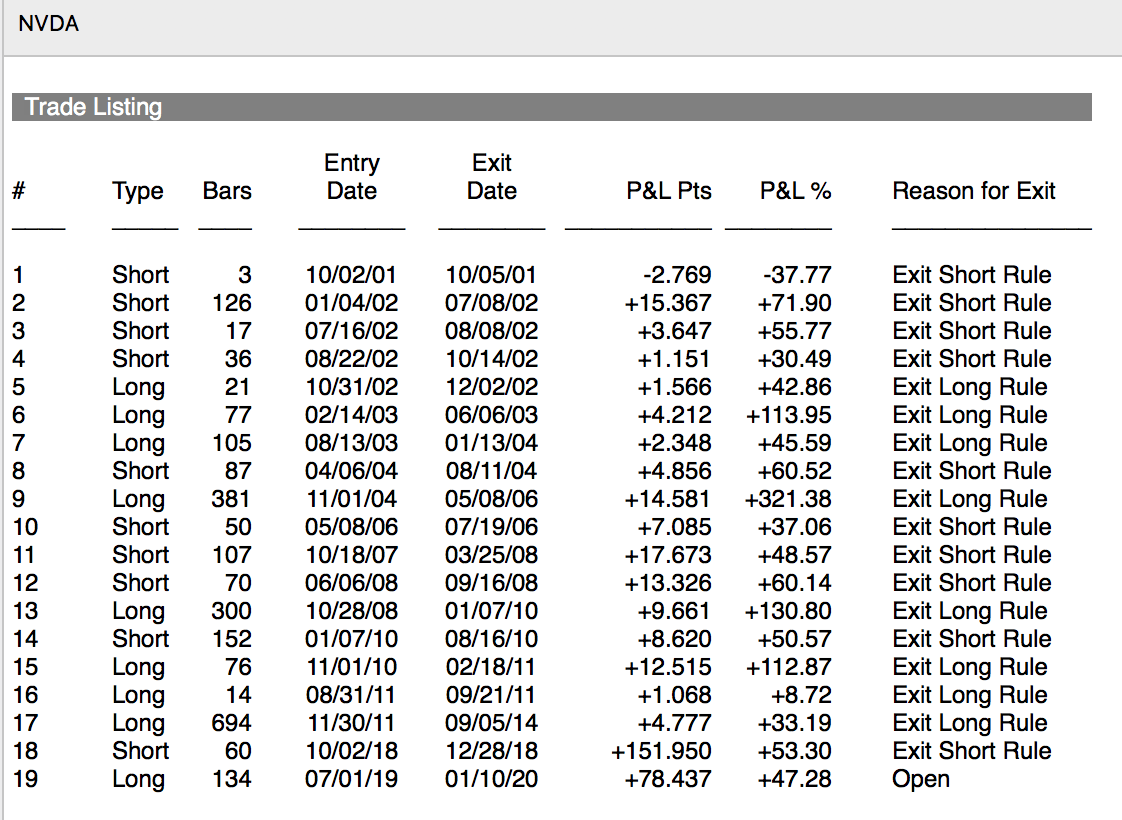Image resolution: width=1122 pixels, height=820 pixels.
Task: Select entry date 08/13/03
Action: coord(351,442)
